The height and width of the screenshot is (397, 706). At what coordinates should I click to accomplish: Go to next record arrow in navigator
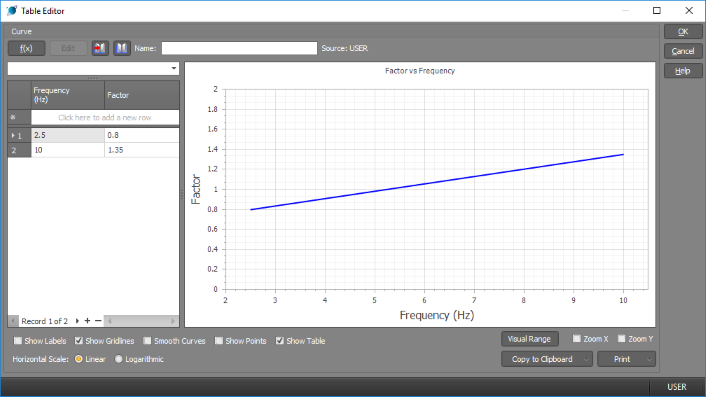point(77,321)
